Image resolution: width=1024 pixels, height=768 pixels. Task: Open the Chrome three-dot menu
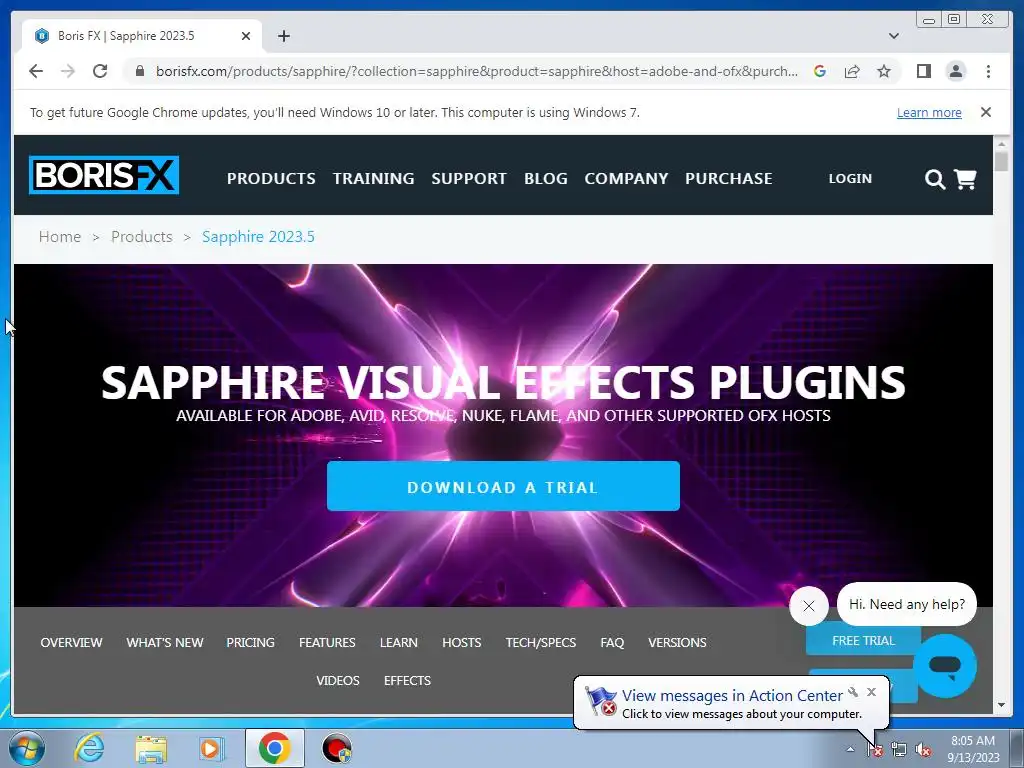click(989, 71)
